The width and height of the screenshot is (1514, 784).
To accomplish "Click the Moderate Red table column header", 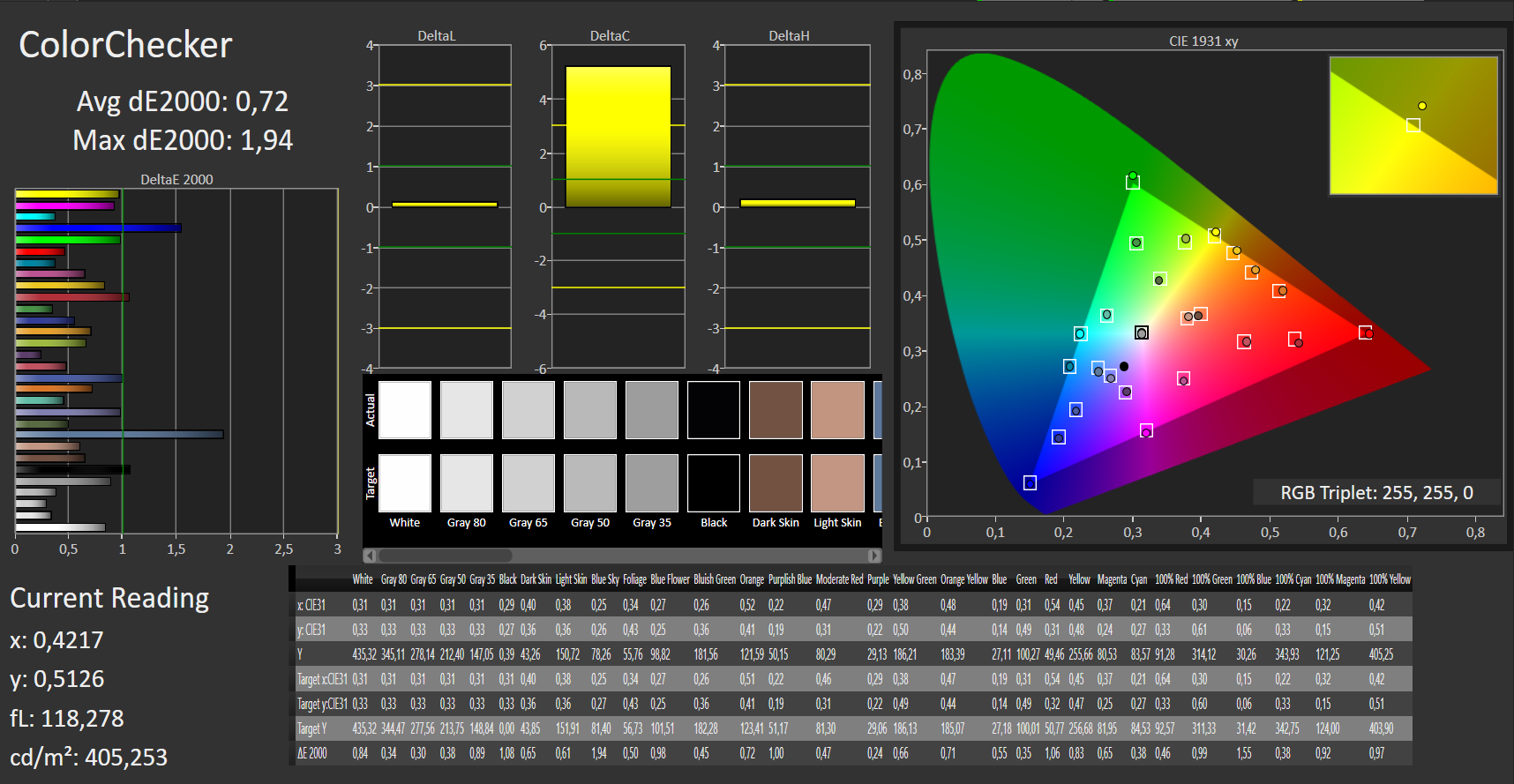I will [x=839, y=579].
